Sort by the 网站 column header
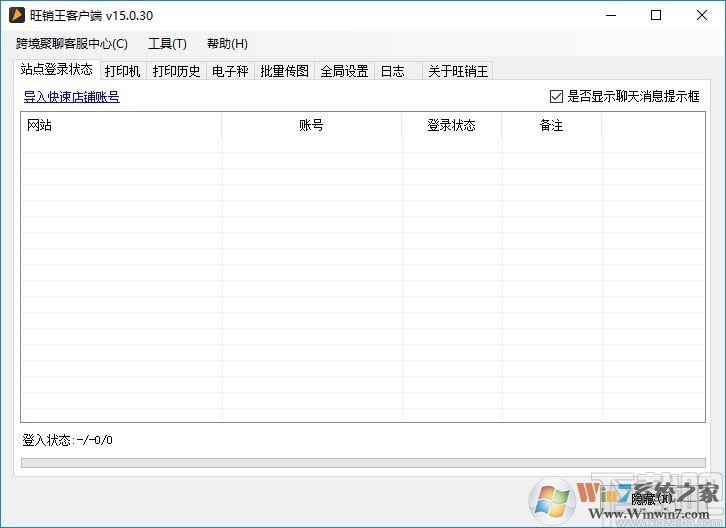Screen dimensions: 726x528 coord(121,125)
